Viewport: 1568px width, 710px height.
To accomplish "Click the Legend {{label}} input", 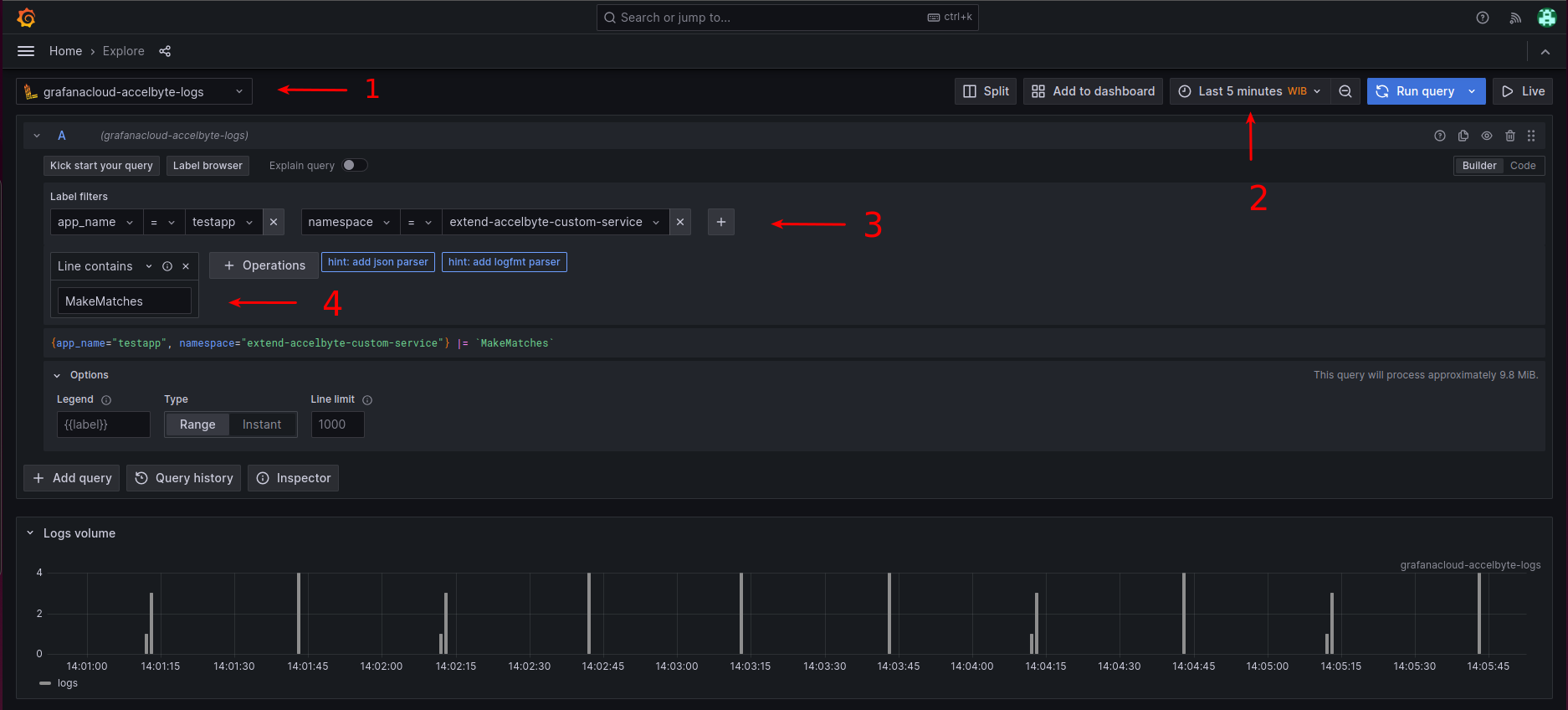I will pos(103,424).
